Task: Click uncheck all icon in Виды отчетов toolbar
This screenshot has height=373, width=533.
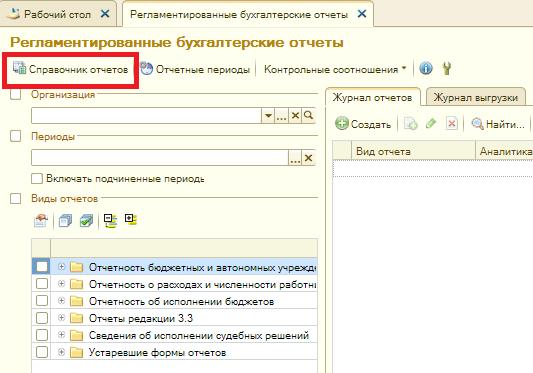Action: [65, 221]
